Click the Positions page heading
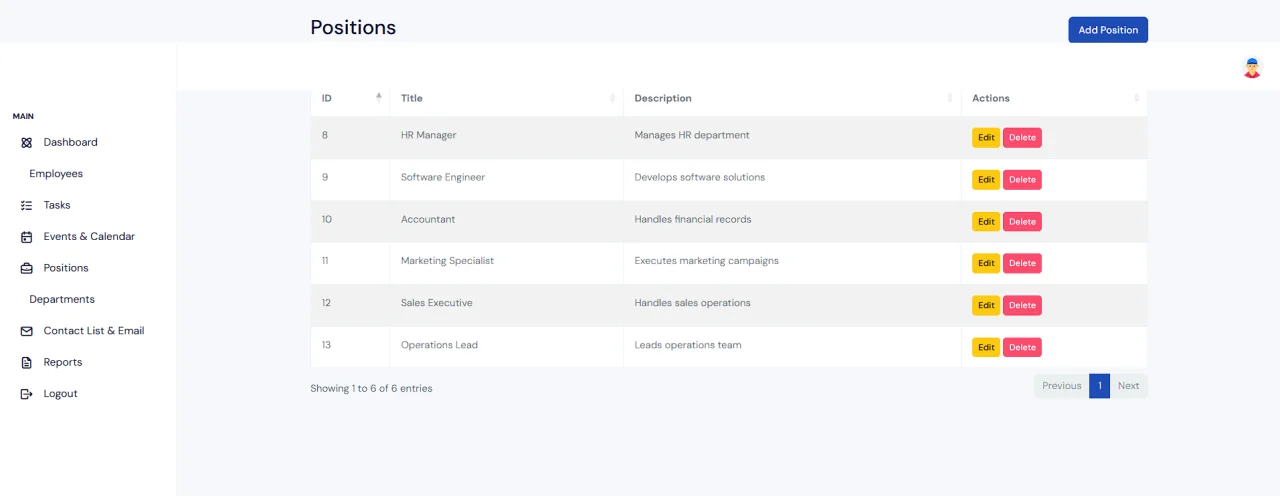This screenshot has width=1280, height=496. (353, 28)
